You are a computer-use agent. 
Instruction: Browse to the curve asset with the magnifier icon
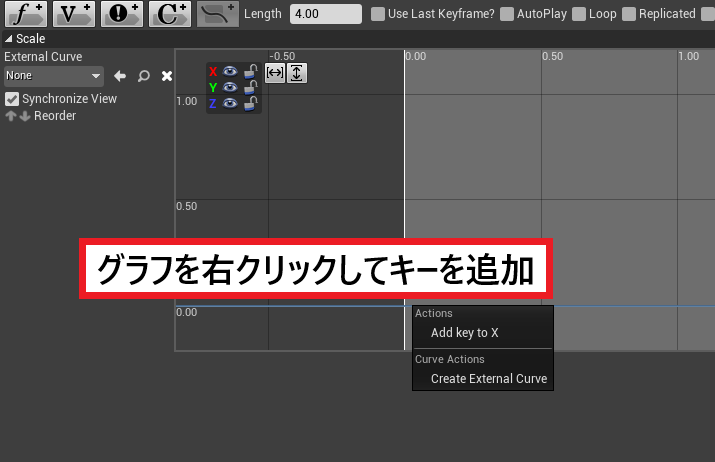tap(144, 76)
